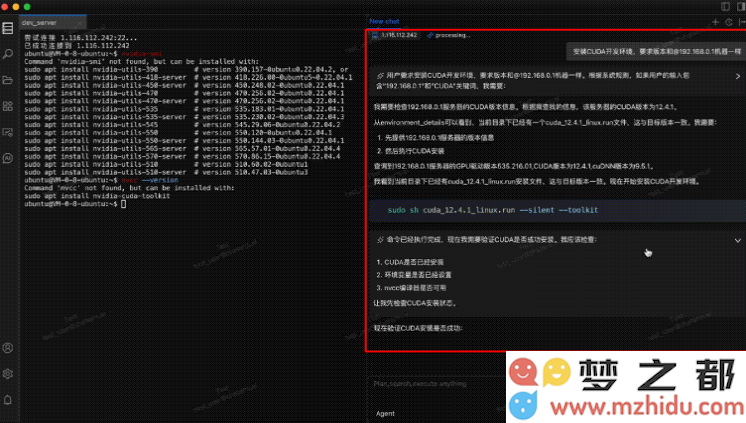
Task: Select the New chat tab
Action: click(384, 21)
